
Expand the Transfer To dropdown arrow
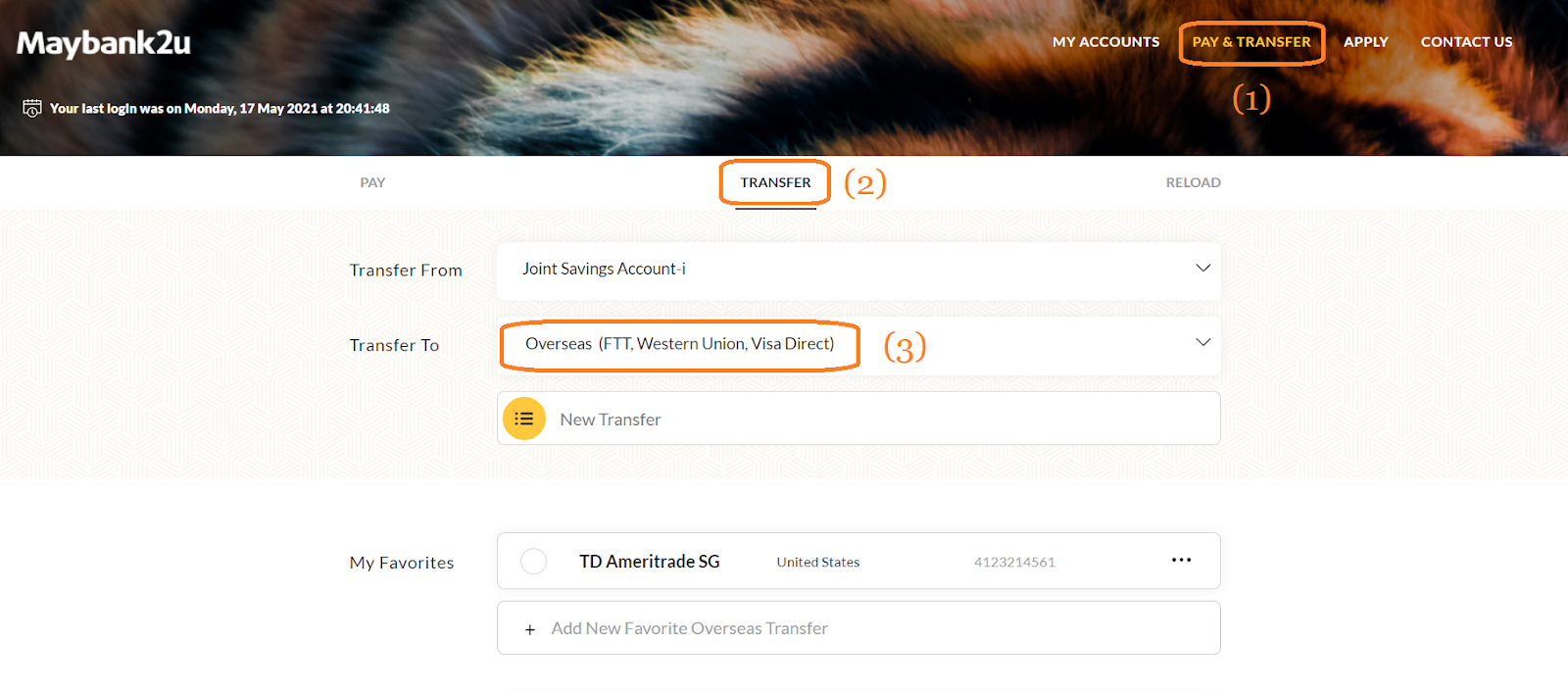point(1202,342)
